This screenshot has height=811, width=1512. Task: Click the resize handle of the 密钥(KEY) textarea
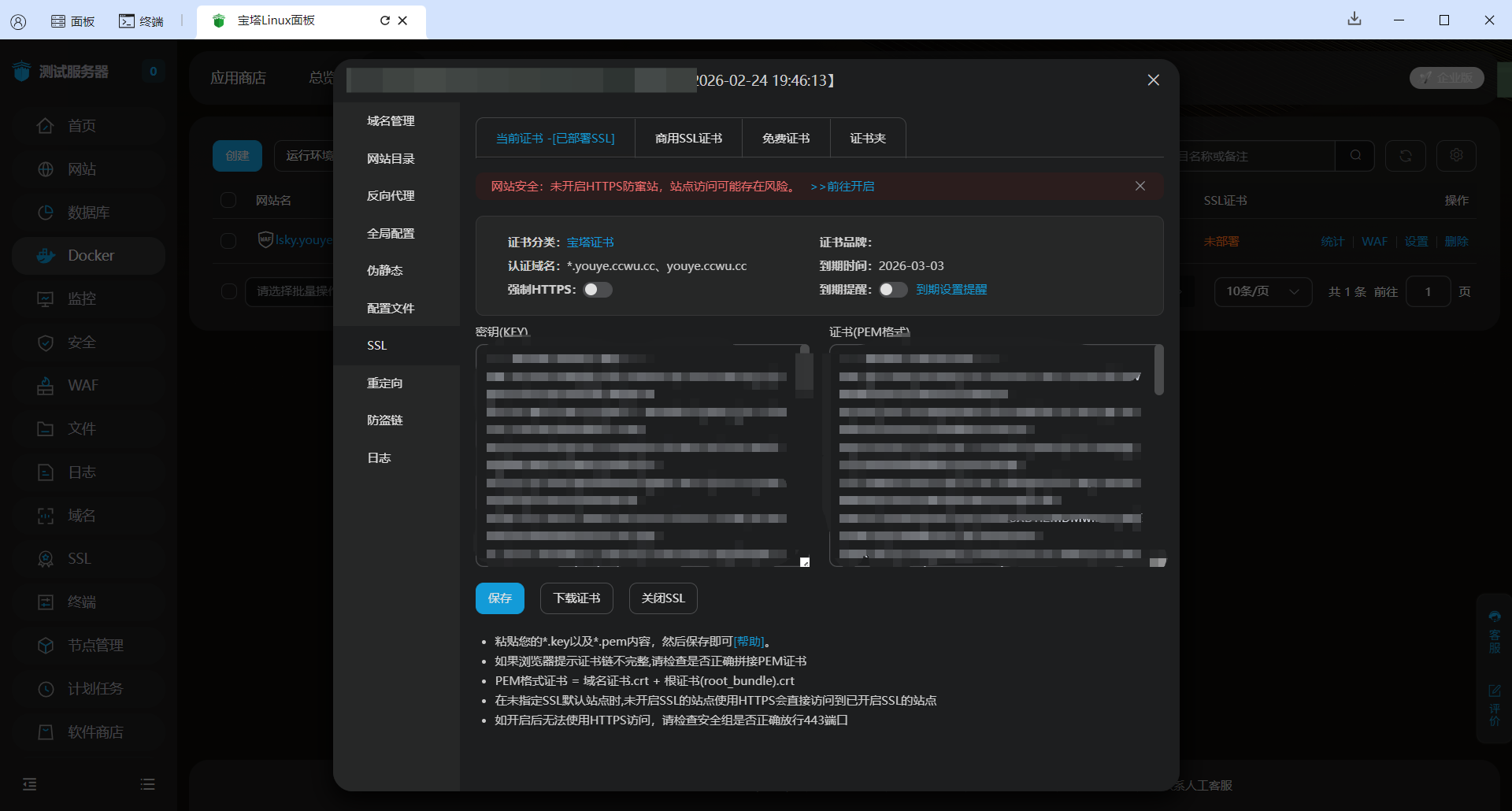point(804,561)
